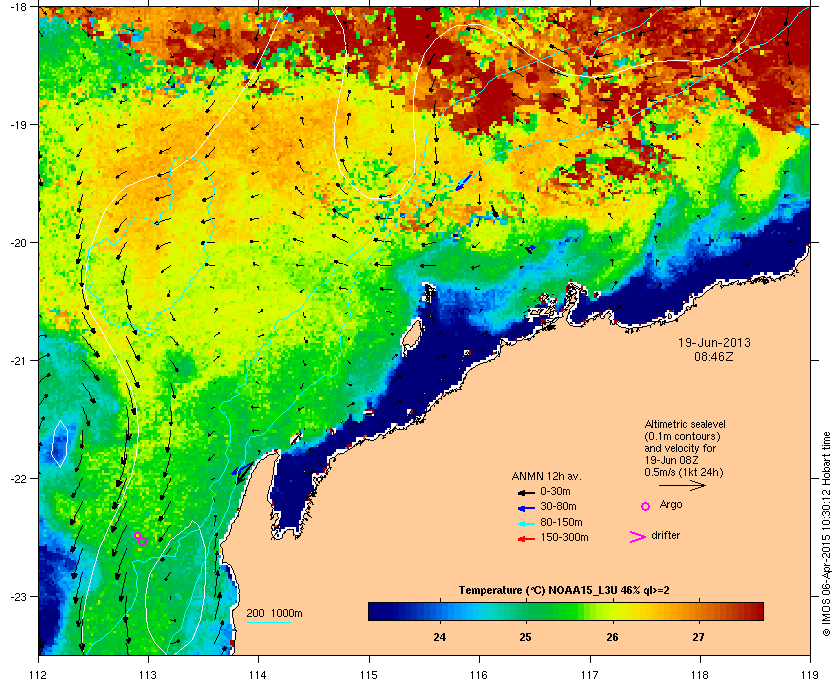
Task: Click the black 0-30m arrow in legend
Action: [526, 492]
